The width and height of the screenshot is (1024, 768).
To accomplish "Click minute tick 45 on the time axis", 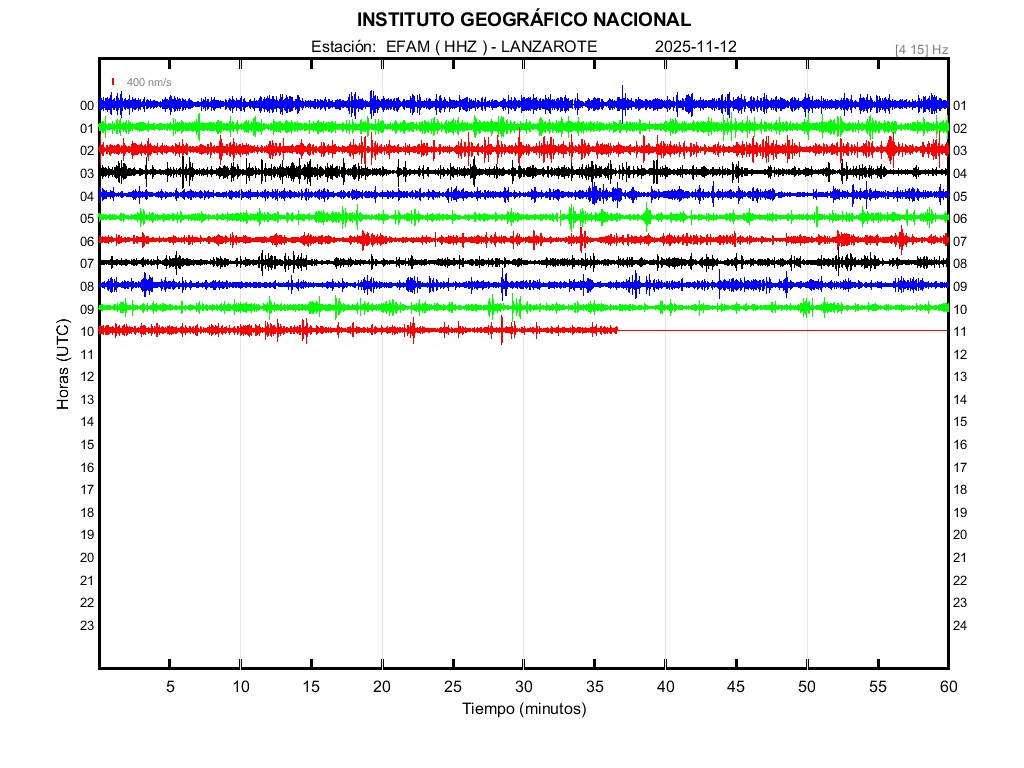I will 736,687.
